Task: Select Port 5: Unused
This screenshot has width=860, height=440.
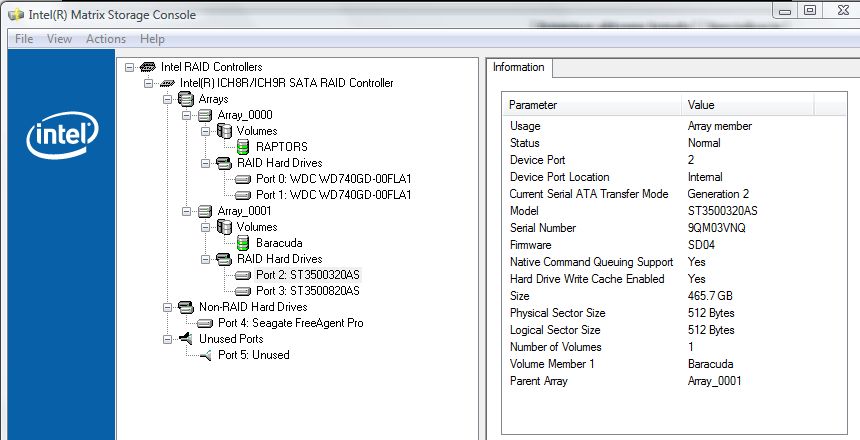Action: coord(253,355)
